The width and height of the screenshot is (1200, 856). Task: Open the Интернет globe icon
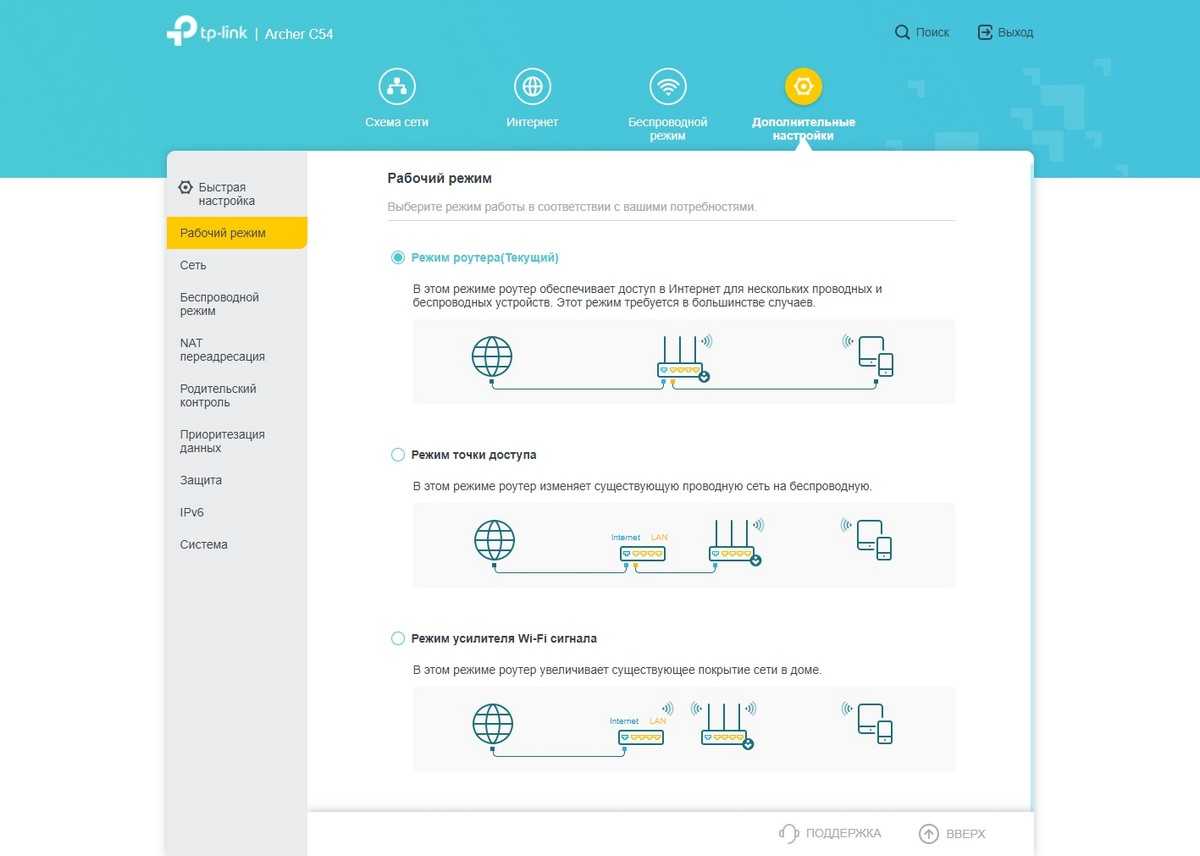click(x=532, y=87)
